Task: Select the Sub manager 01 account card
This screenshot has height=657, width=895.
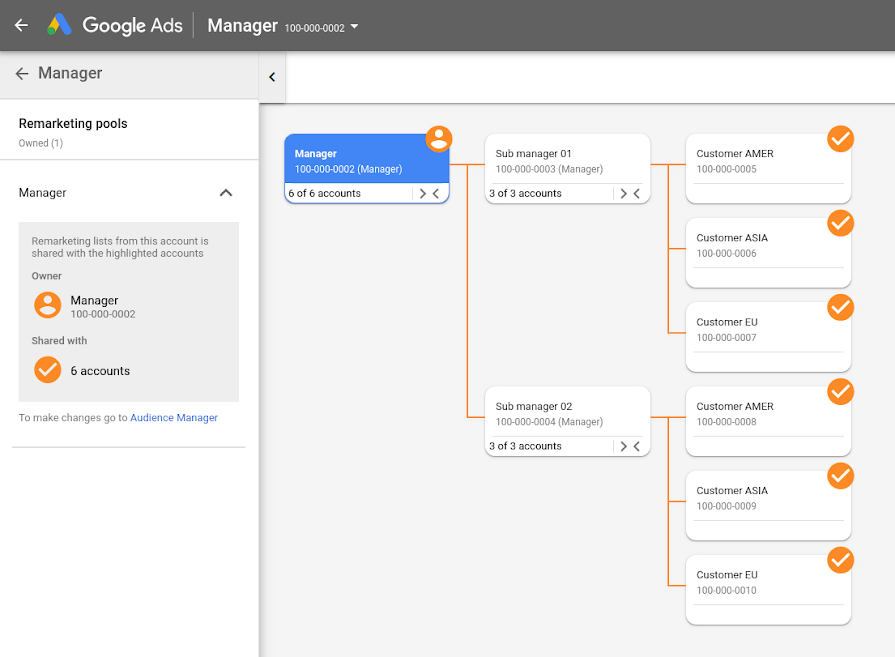Action: [567, 160]
